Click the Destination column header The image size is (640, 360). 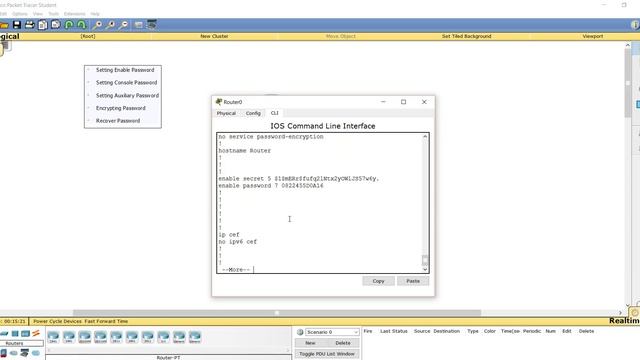click(x=447, y=331)
